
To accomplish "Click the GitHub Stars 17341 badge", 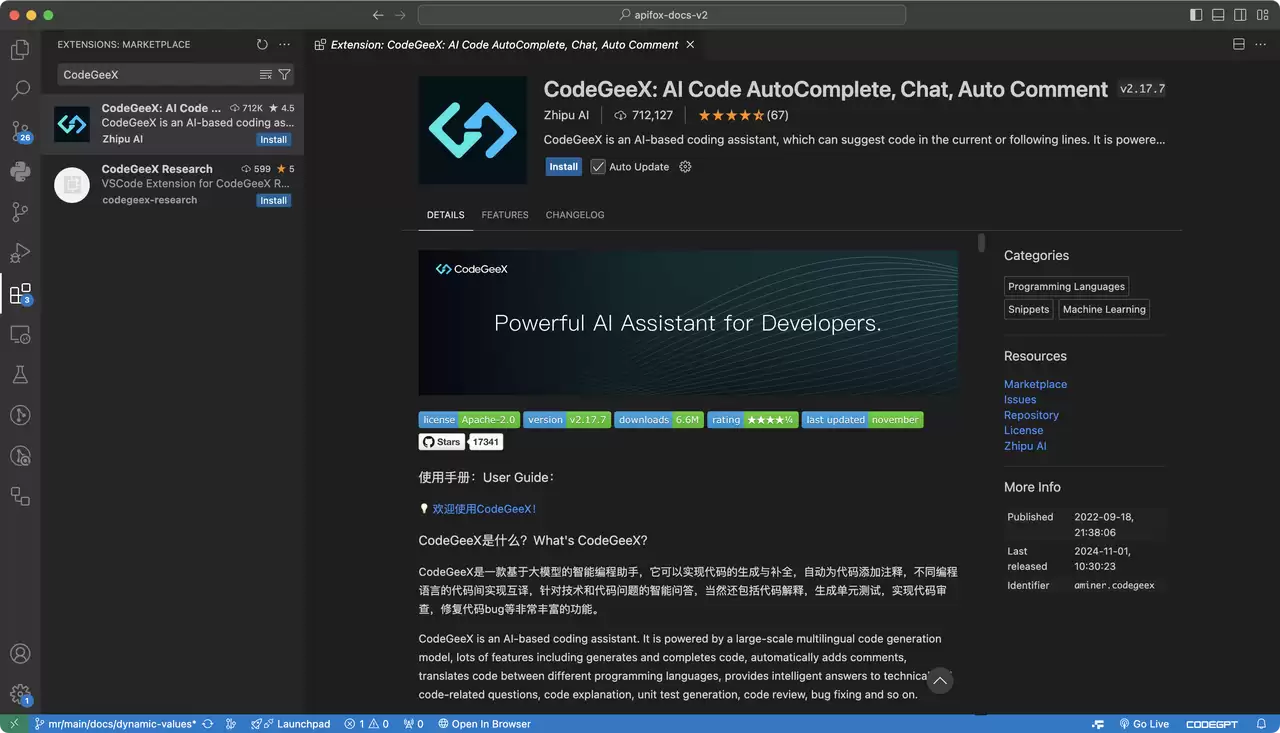I will [460, 442].
